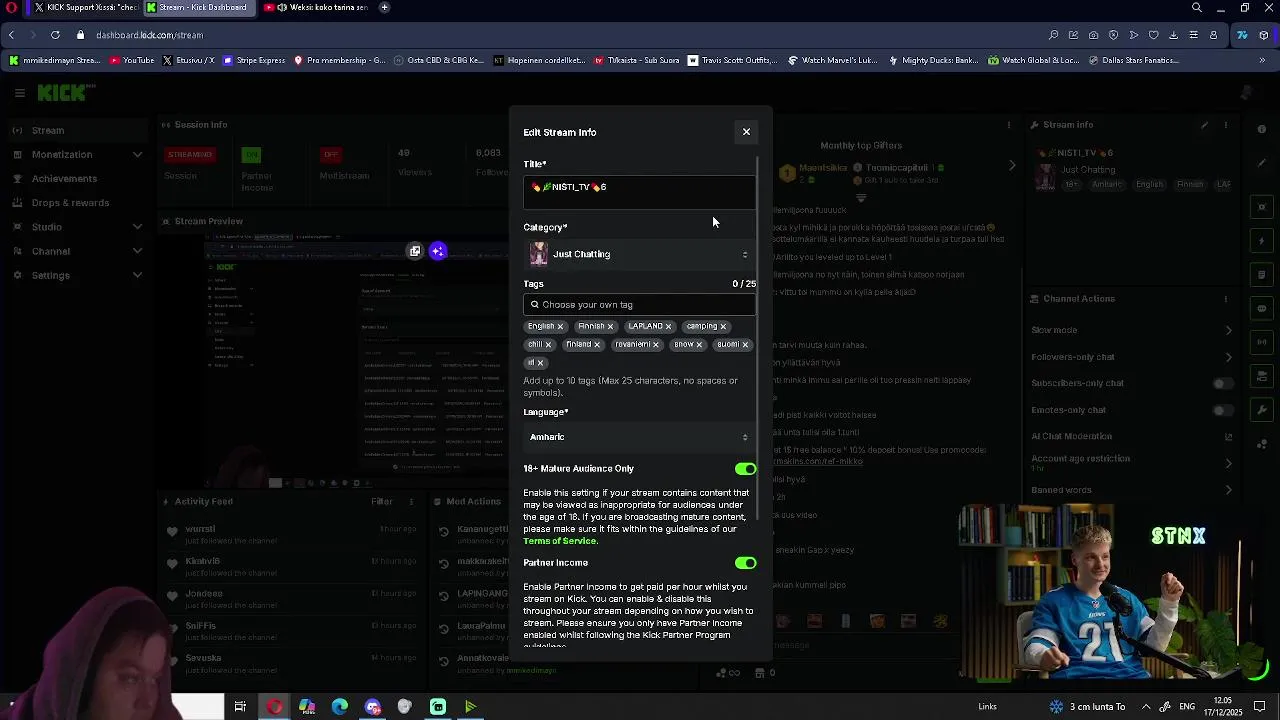
Task: Open the Filter button in Activity Feed
Action: click(x=382, y=502)
